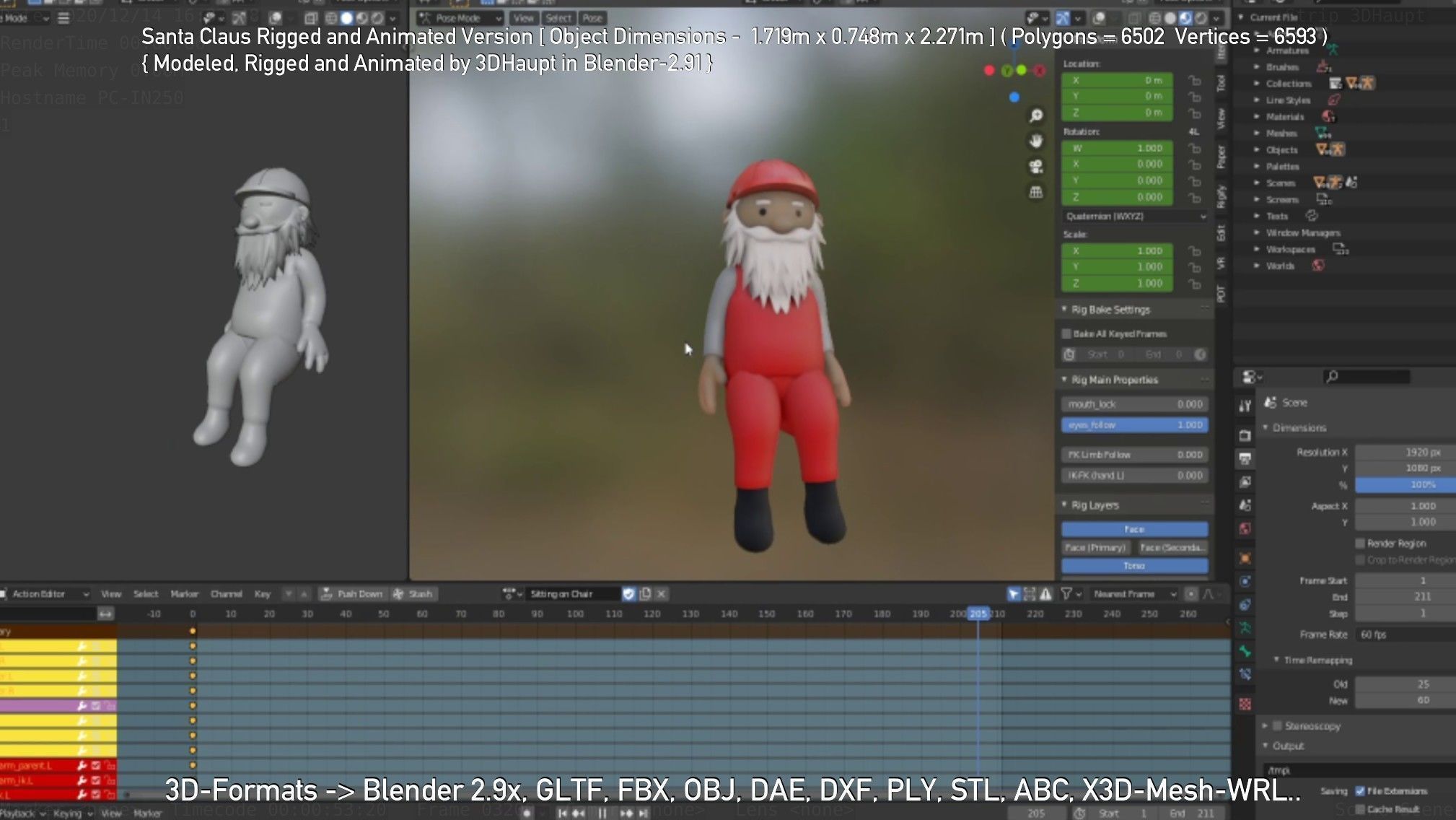Image resolution: width=1456 pixels, height=820 pixels.
Task: Open action browse dropdown beside Sitting on Chair
Action: pos(512,594)
